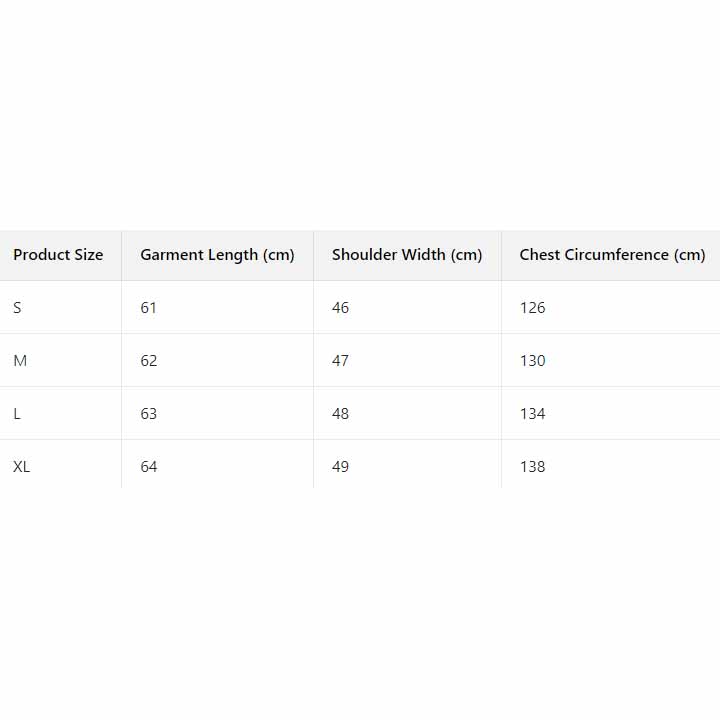Click garment length value 61
Screen dimensions: 720x720
click(149, 308)
